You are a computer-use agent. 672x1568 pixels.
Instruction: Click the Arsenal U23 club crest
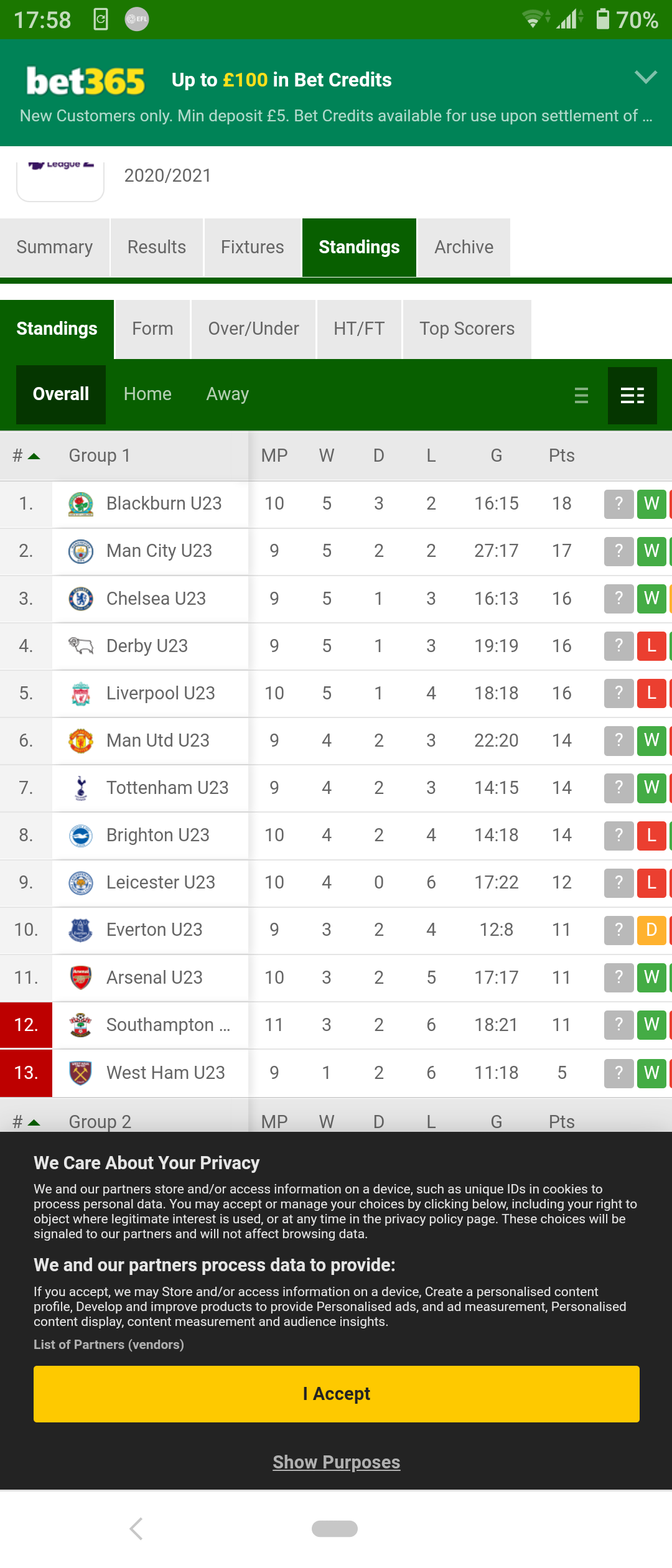coord(81,978)
